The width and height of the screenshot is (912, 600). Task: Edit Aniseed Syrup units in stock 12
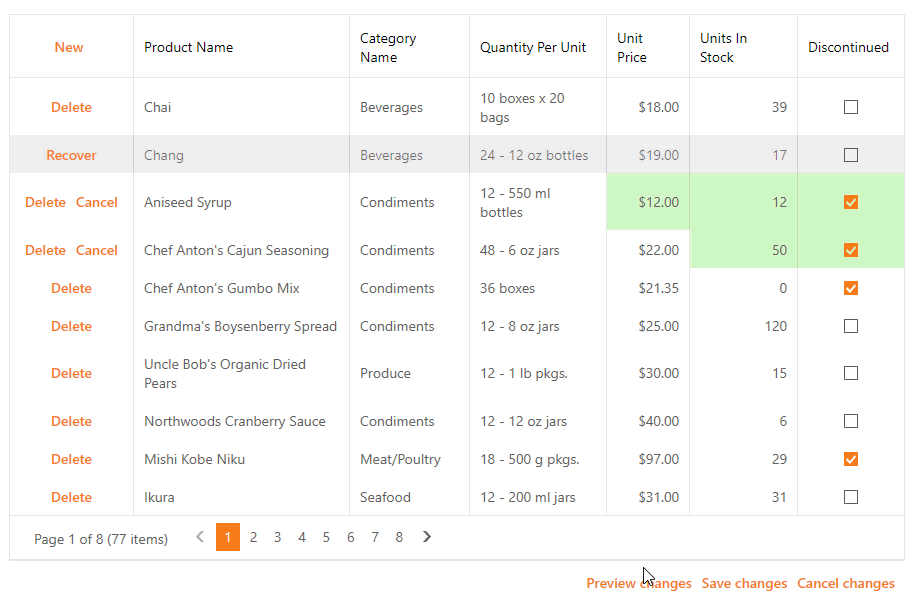(x=743, y=202)
